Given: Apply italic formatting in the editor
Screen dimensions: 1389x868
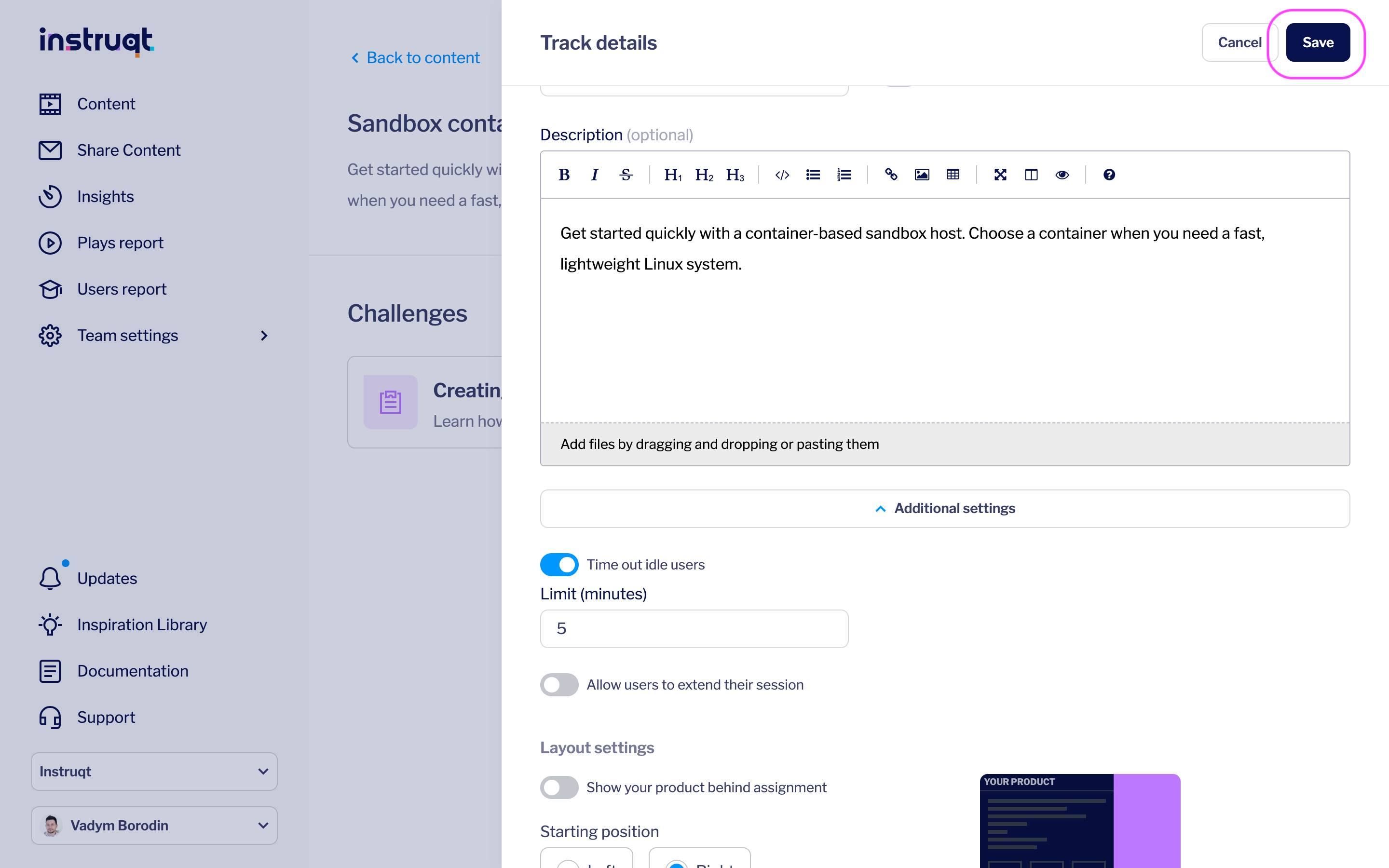Looking at the screenshot, I should pos(595,175).
